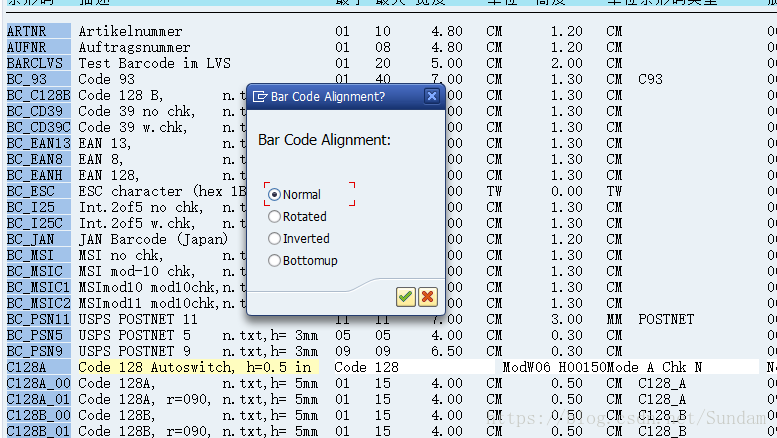Screen dimensions: 777x438
Task: Click the 'JAN Barcode (Japan)' description
Action: (x=153, y=239)
